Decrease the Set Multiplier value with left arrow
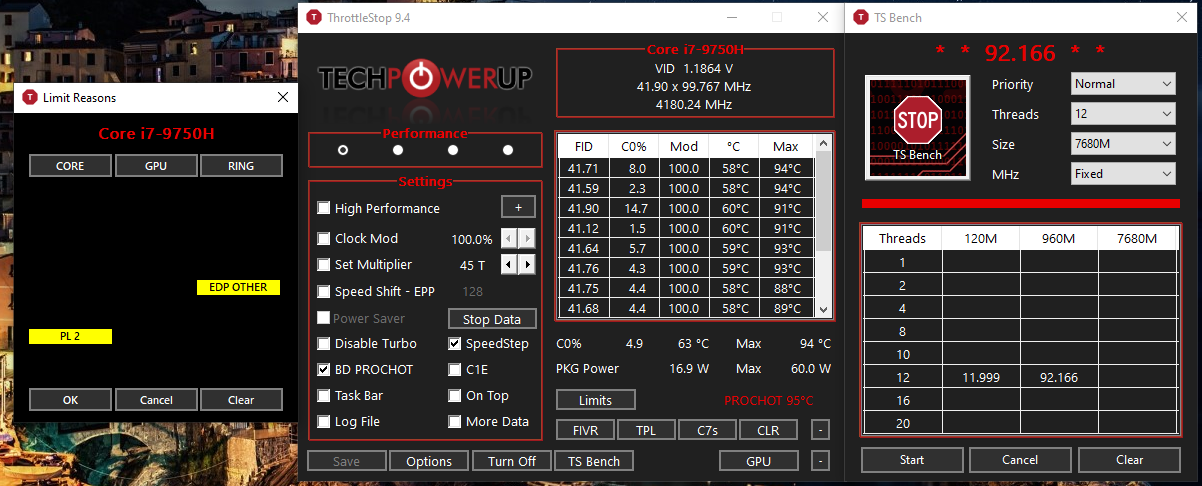 click(509, 264)
